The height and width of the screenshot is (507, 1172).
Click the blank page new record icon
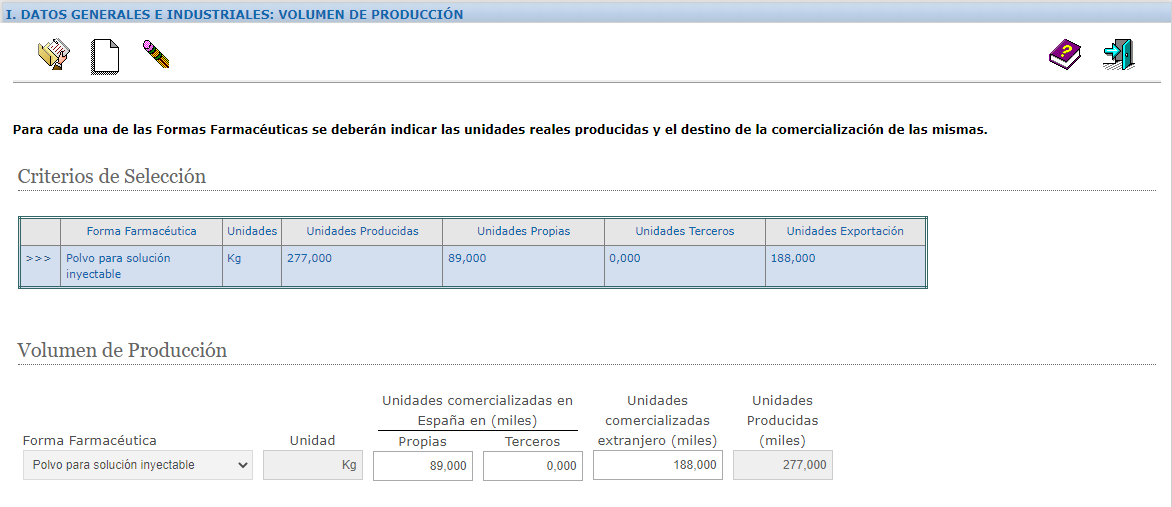click(x=104, y=55)
